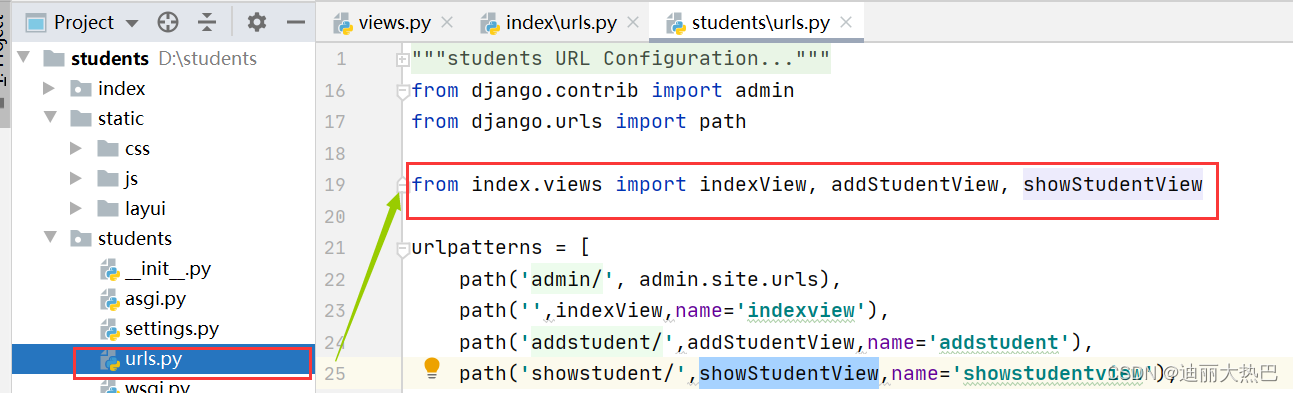
Task: Toggle import fold marker on line 16
Action: (x=403, y=91)
